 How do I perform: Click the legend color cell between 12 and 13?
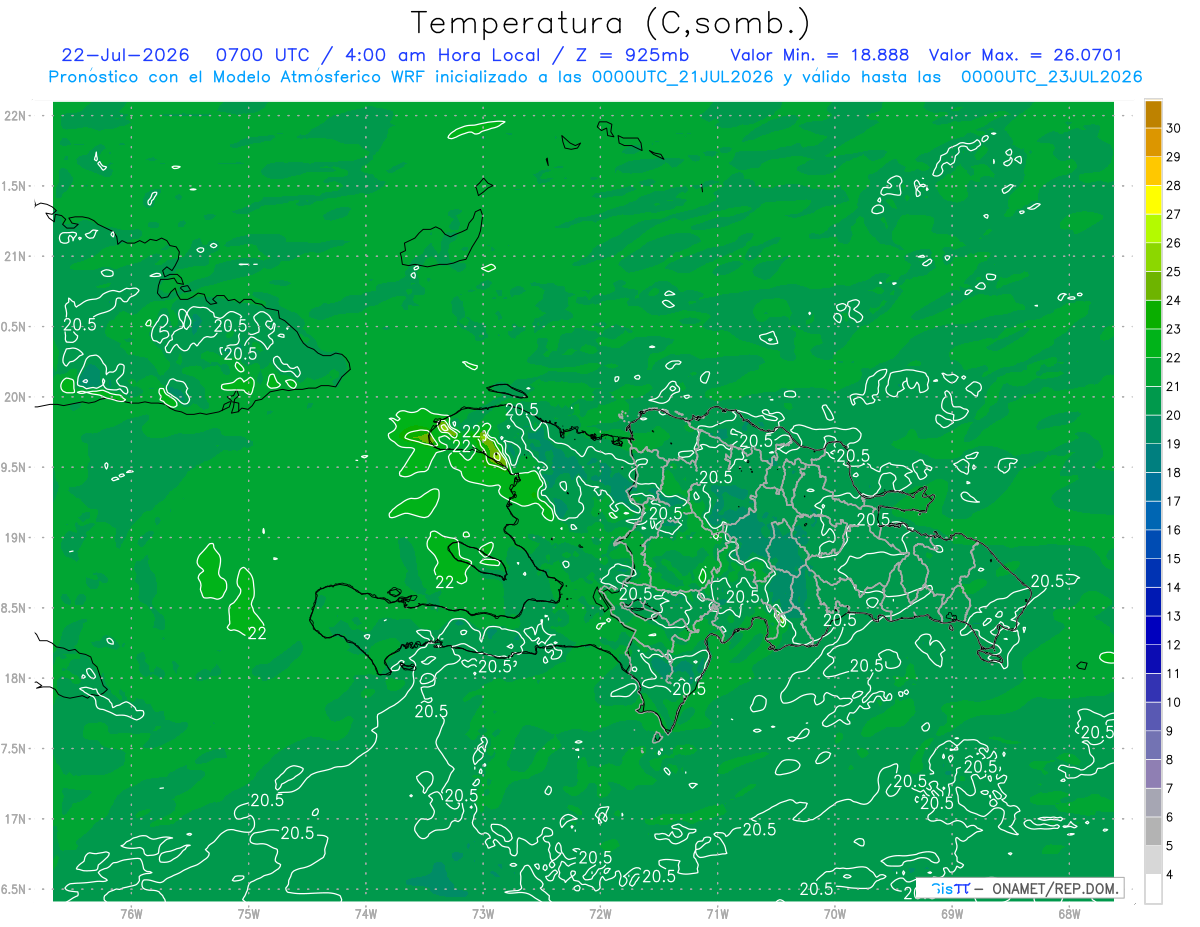coord(1153,630)
